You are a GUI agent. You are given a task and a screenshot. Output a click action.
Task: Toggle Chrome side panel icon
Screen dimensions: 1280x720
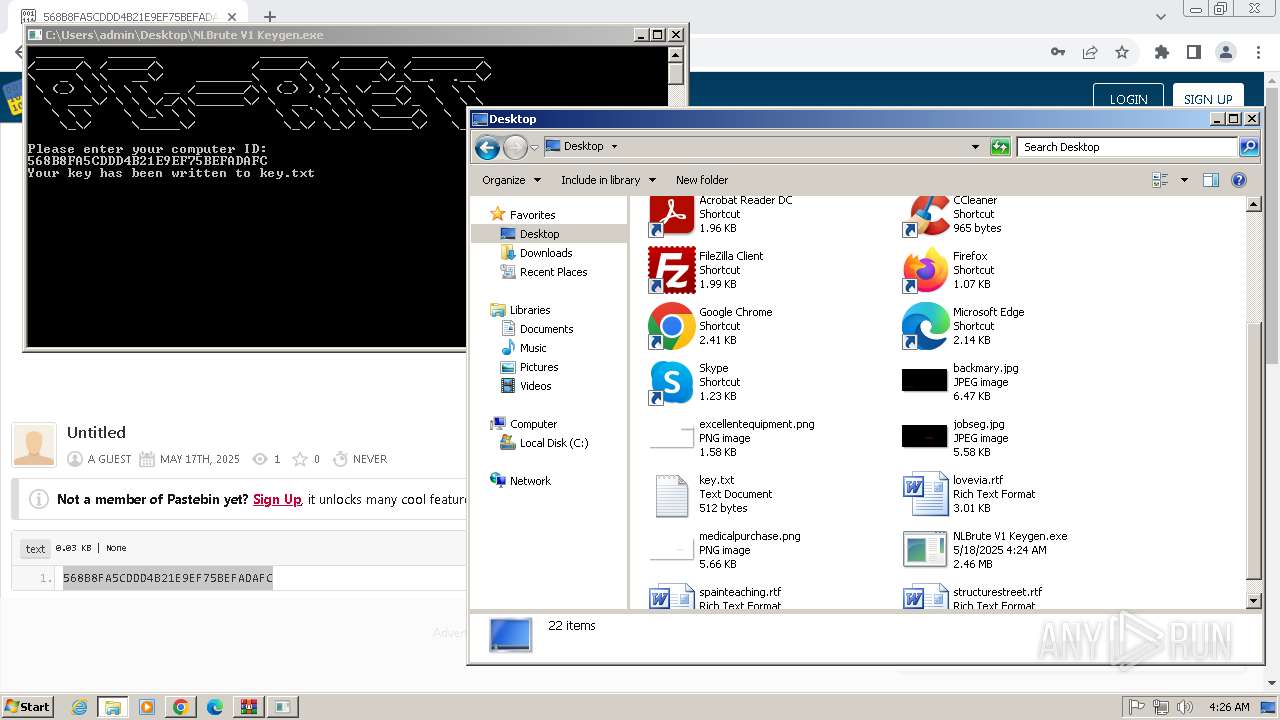pyautogui.click(x=1193, y=52)
